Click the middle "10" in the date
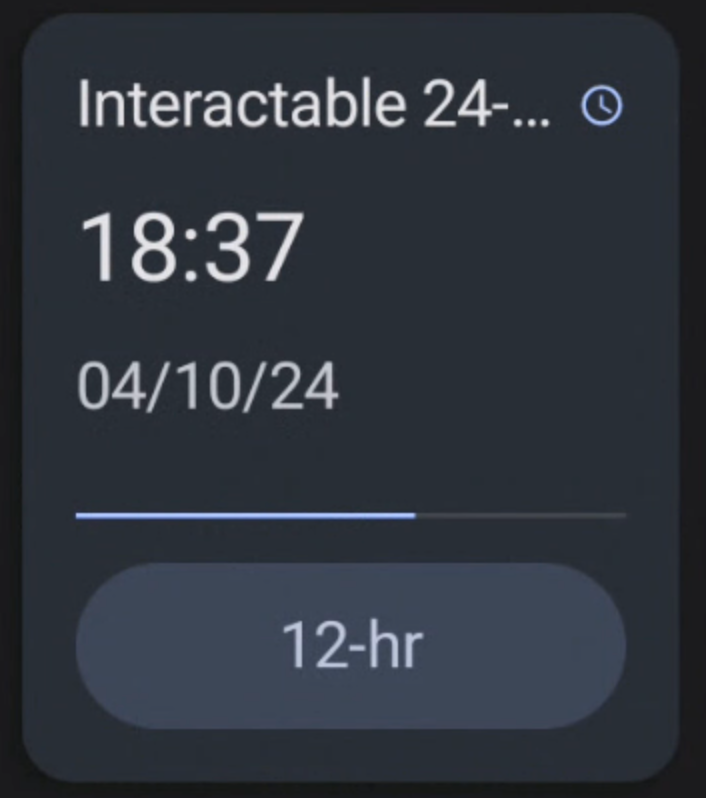 (206, 387)
